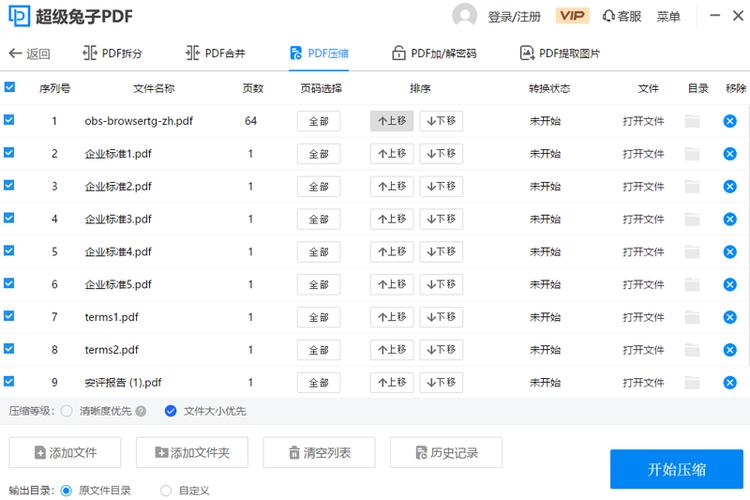The width and height of the screenshot is (750, 500).
Task: Uncheck 企业标准1.pdf row checkbox
Action: (9, 152)
